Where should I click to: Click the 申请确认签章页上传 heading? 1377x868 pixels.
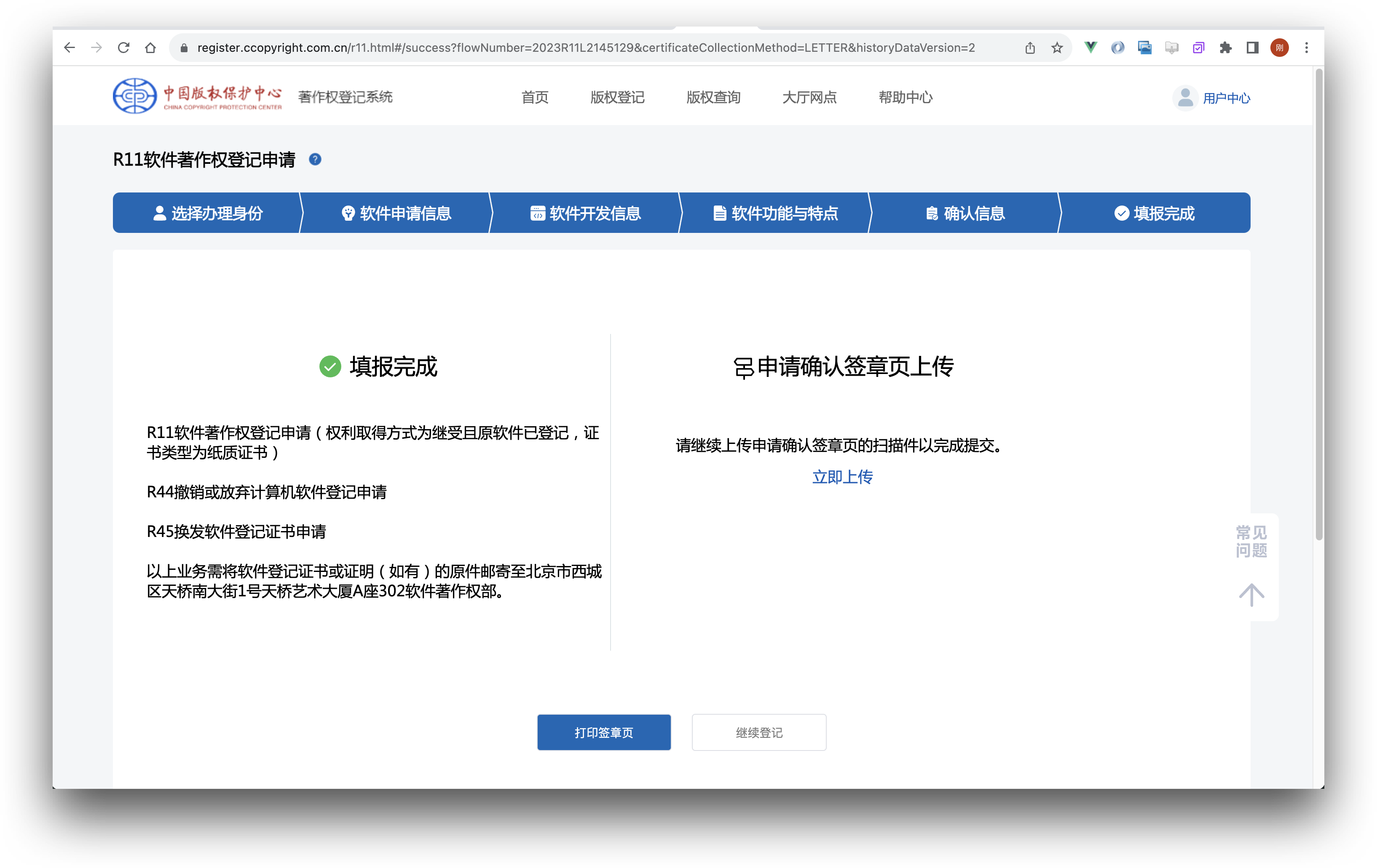pyautogui.click(x=855, y=366)
